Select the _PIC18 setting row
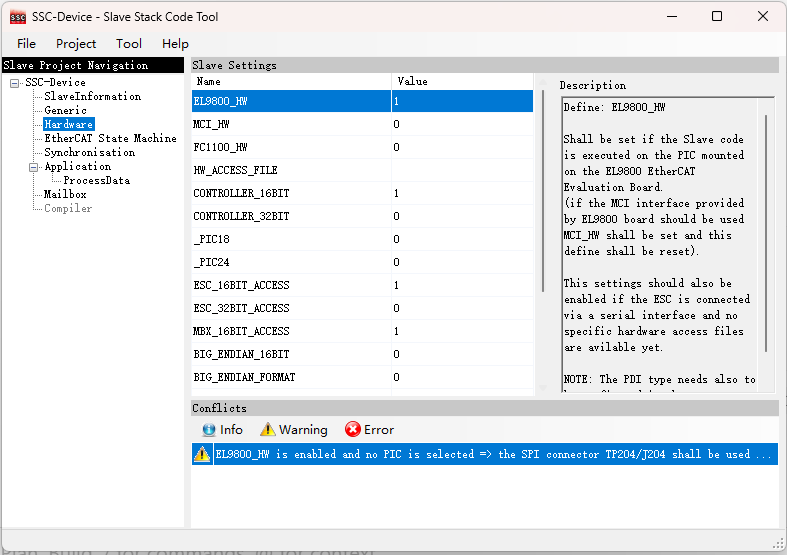Image resolution: width=787 pixels, height=555 pixels. 362,239
